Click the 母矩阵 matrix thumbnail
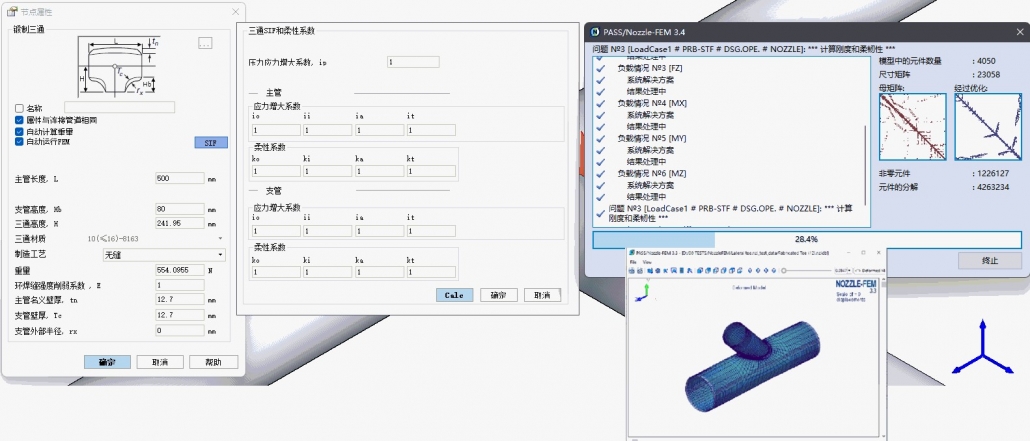1030x441 pixels. [x=912, y=127]
